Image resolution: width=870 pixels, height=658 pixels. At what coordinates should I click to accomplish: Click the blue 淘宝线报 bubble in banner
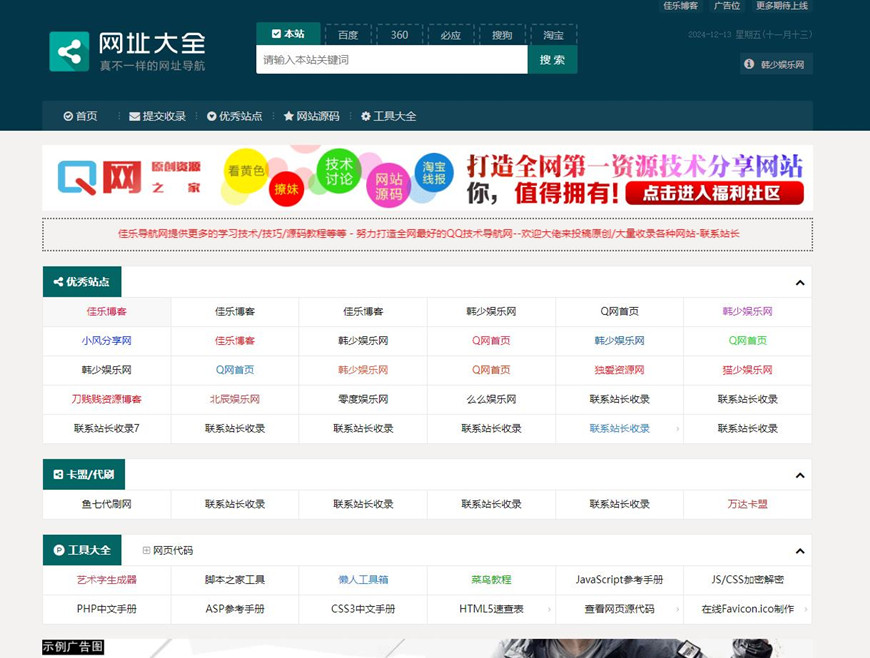(x=434, y=173)
